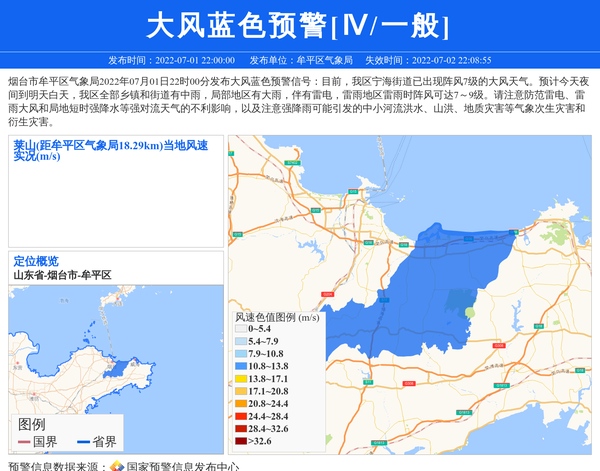This screenshot has width=600, height=471.
Task: Pick the 10.8~13.8 blue legend swatch
Action: 241,367
